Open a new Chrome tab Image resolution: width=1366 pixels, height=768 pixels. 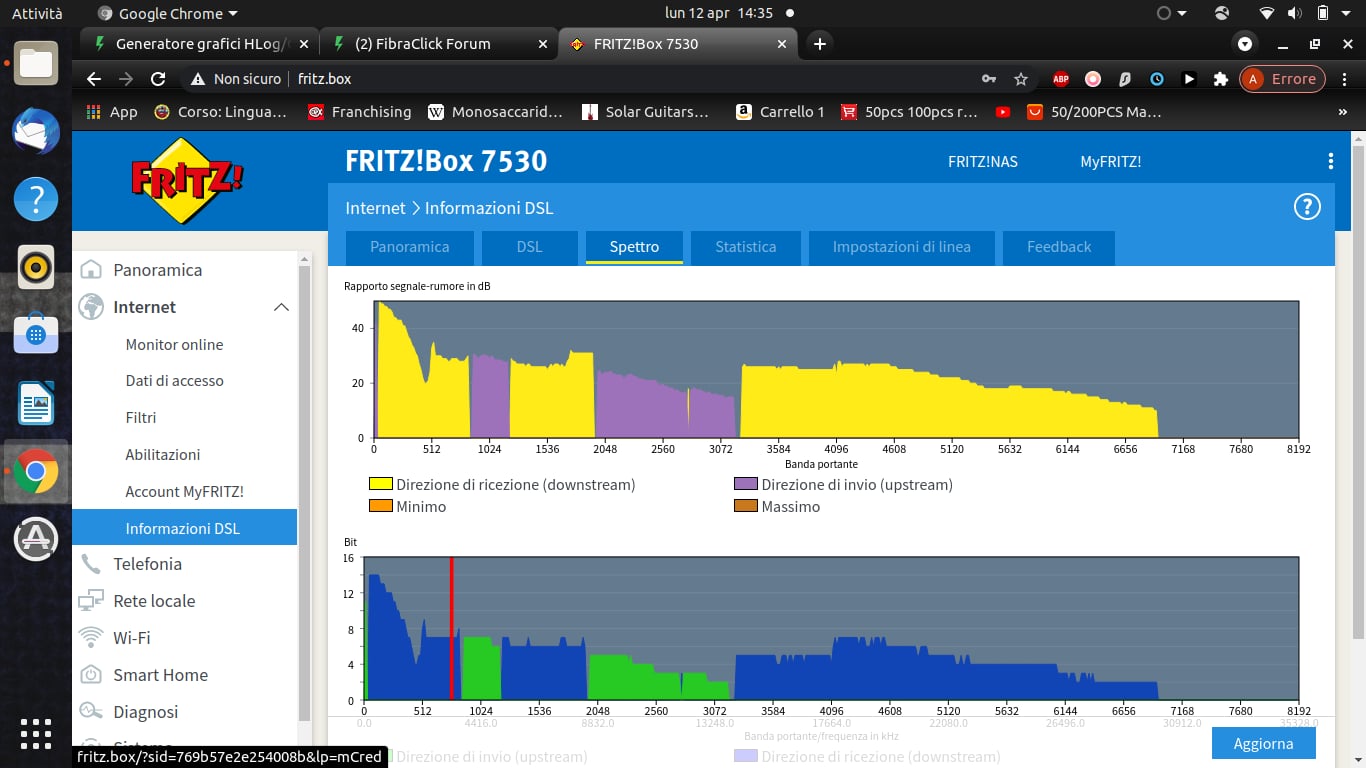819,44
